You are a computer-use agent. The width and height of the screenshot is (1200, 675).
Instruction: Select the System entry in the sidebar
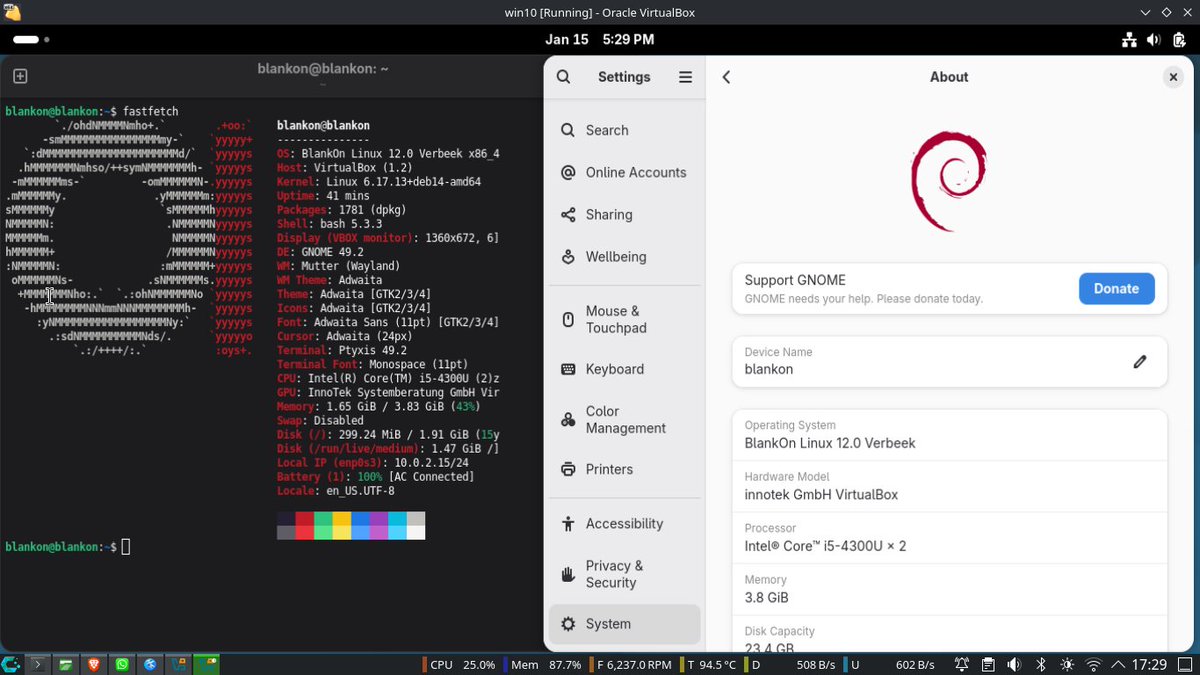[625, 624]
